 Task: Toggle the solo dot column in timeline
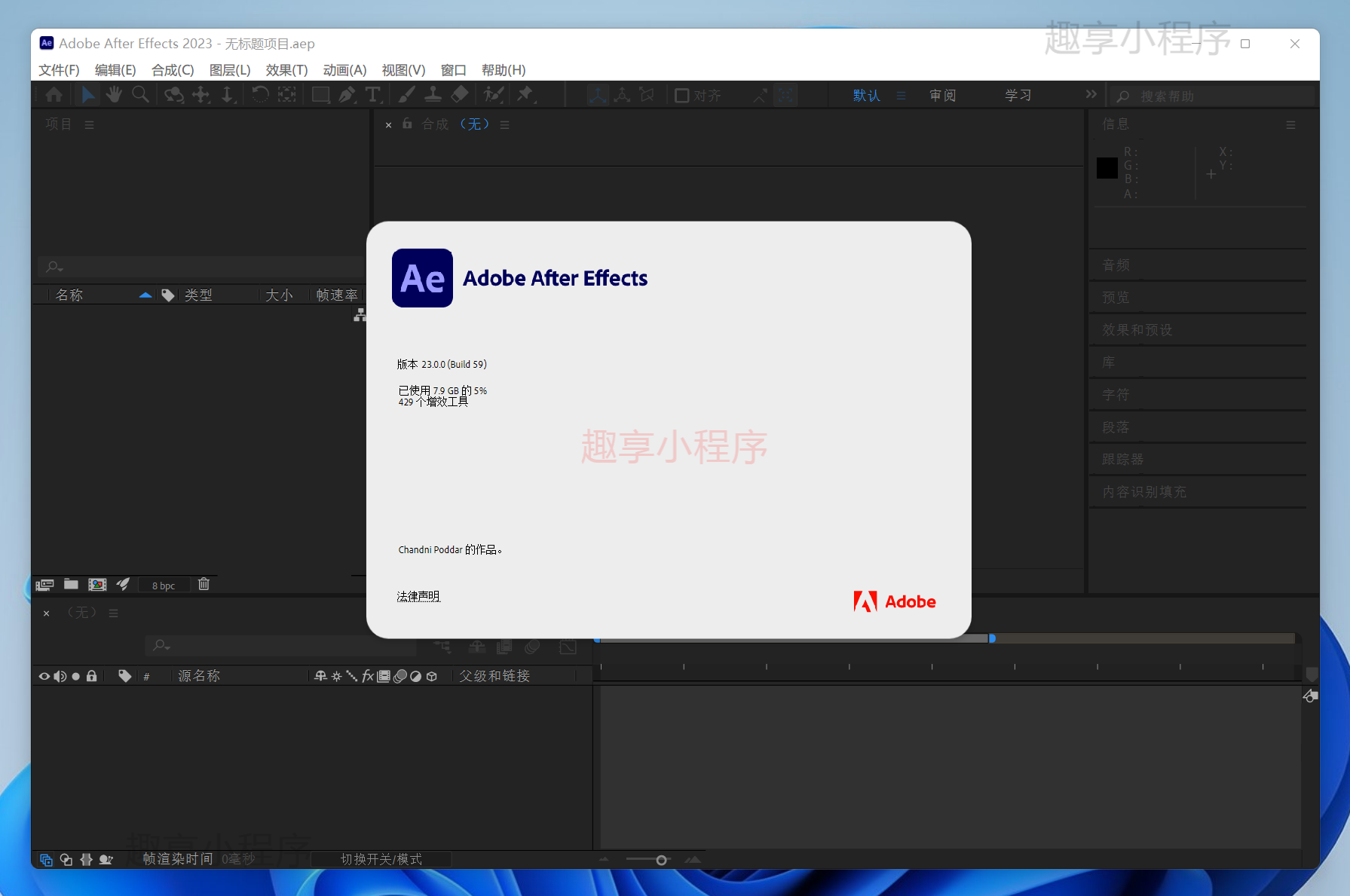(75, 677)
